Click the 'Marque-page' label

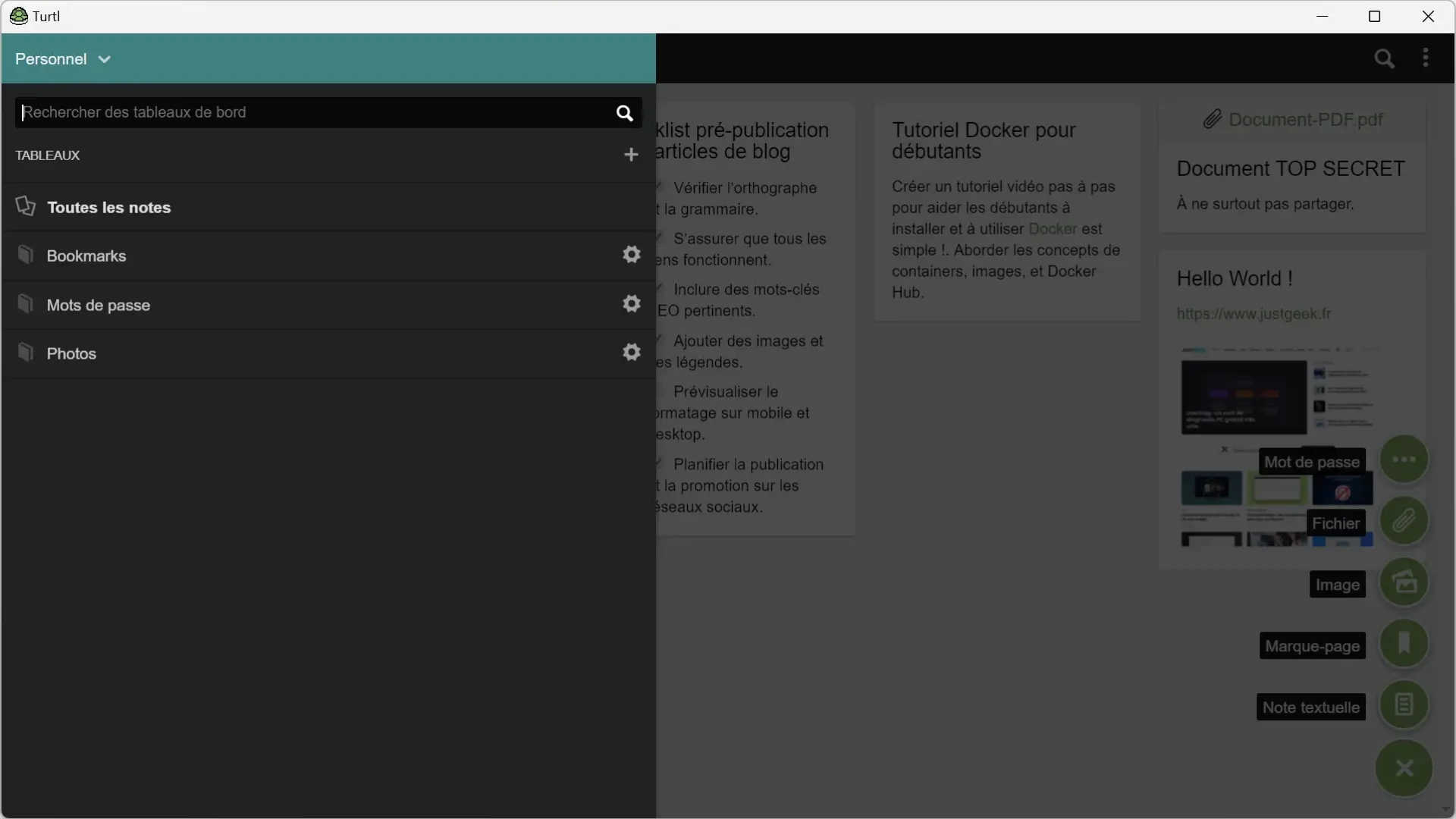coord(1312,646)
